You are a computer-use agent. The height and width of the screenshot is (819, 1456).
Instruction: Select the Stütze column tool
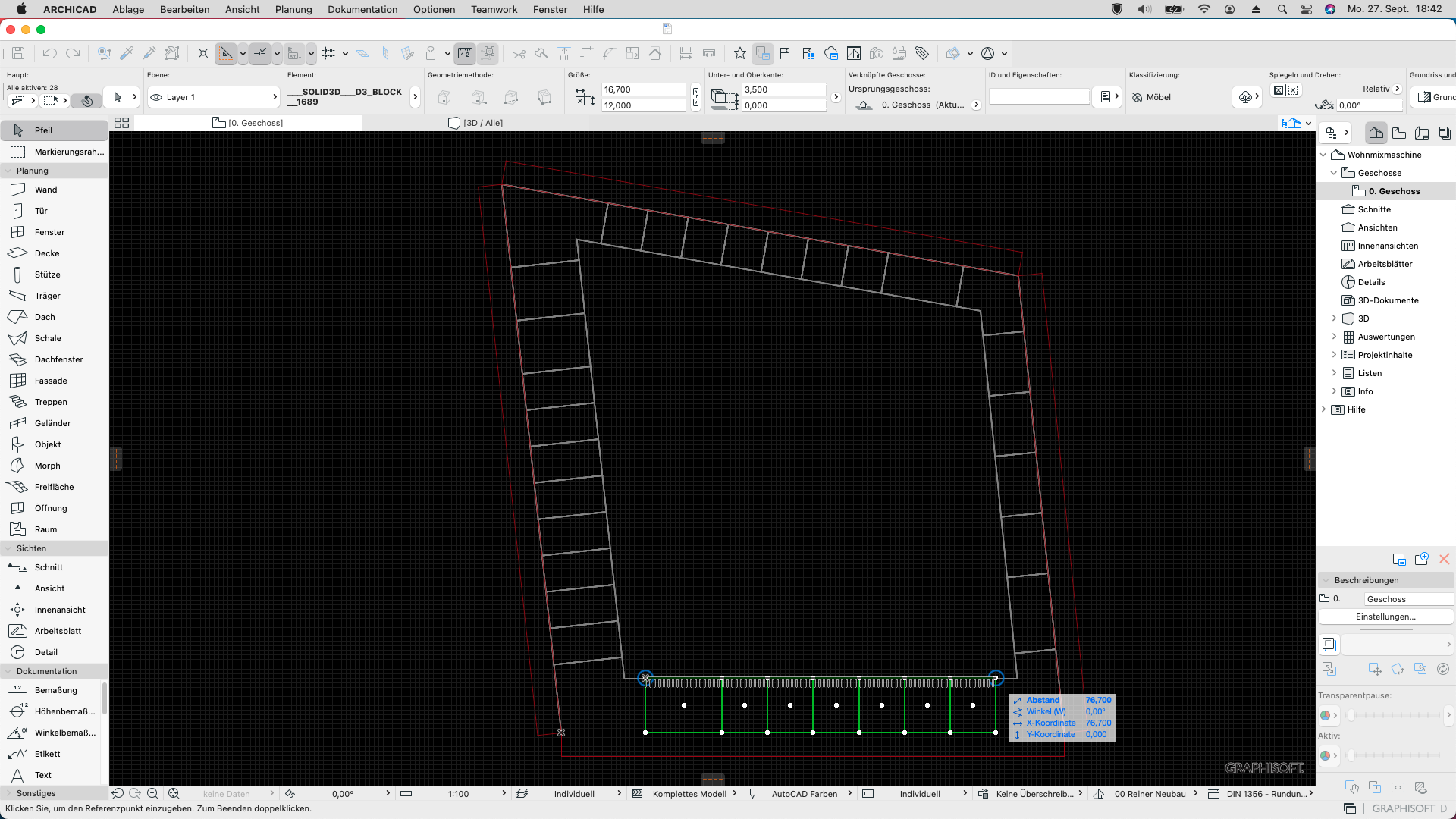[x=47, y=275]
